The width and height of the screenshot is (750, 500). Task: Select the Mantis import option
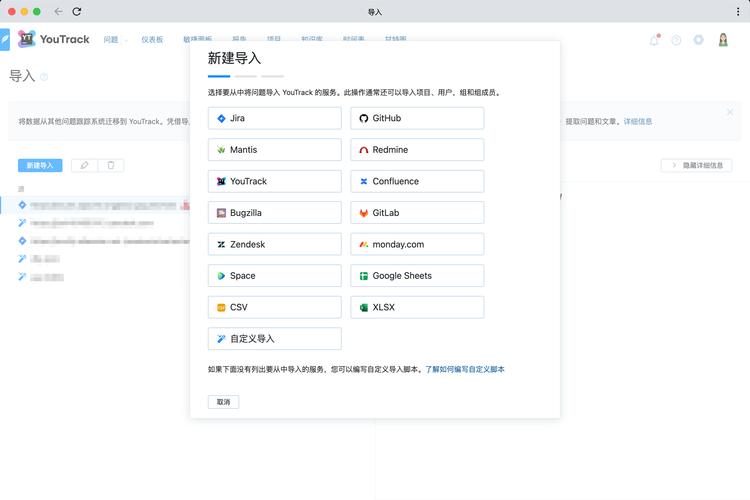pyautogui.click(x=275, y=150)
